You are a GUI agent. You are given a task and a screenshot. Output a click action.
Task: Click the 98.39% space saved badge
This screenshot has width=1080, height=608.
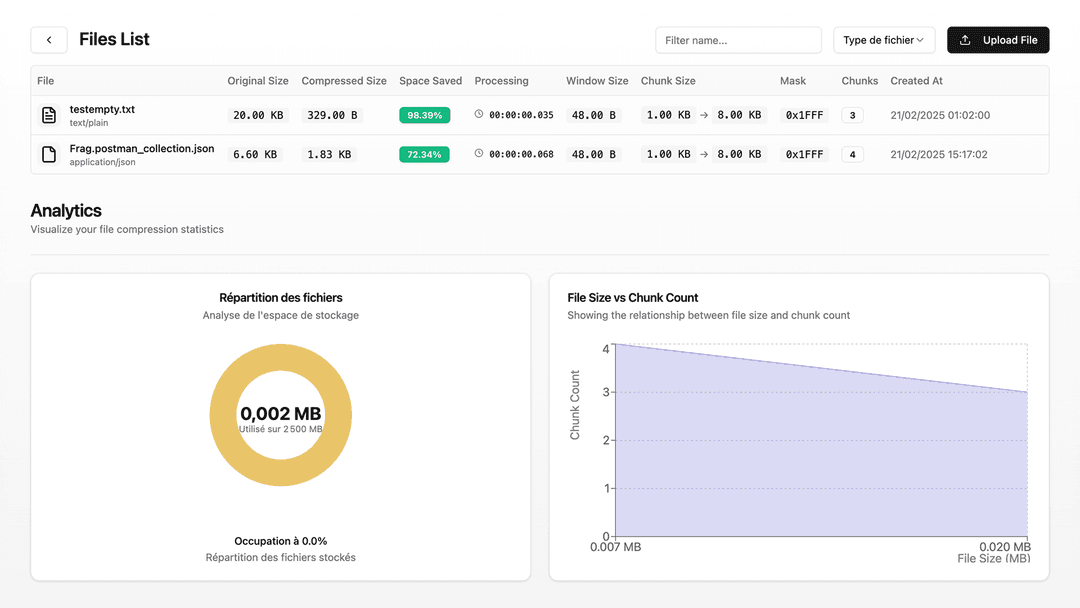click(424, 115)
